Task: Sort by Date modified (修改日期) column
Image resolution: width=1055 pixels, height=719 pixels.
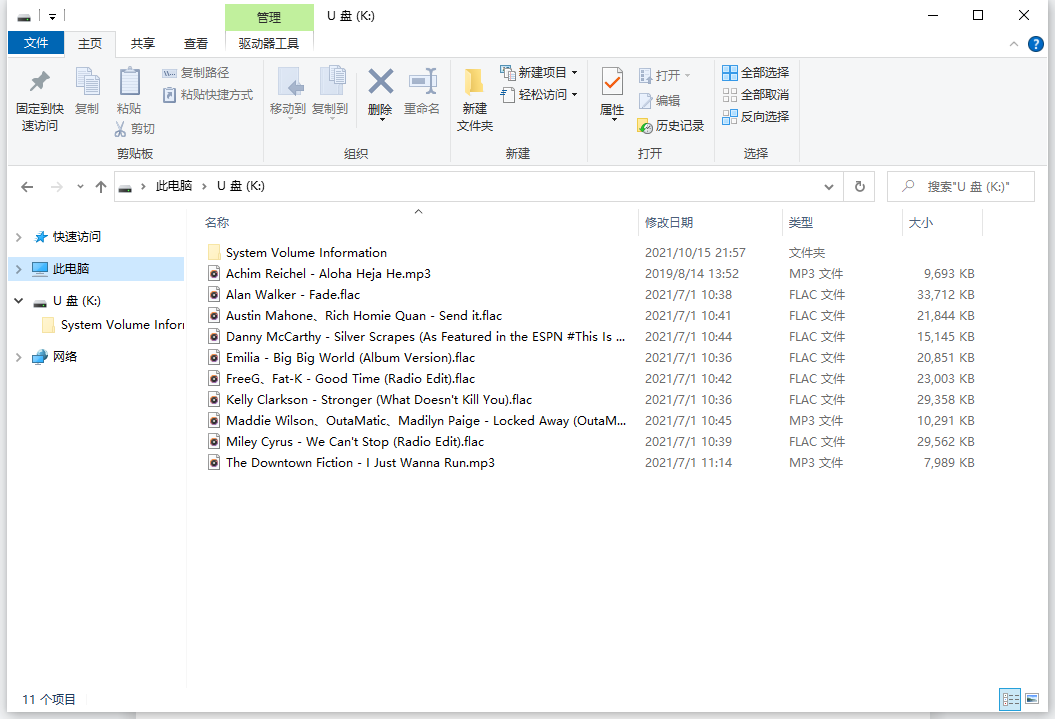Action: (x=669, y=223)
